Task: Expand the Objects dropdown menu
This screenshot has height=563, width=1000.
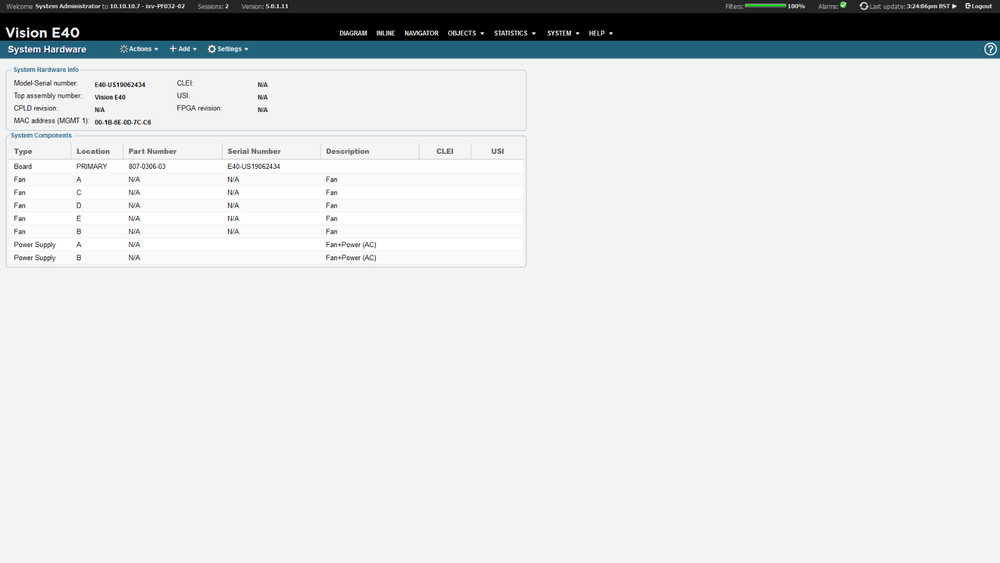Action: [465, 33]
